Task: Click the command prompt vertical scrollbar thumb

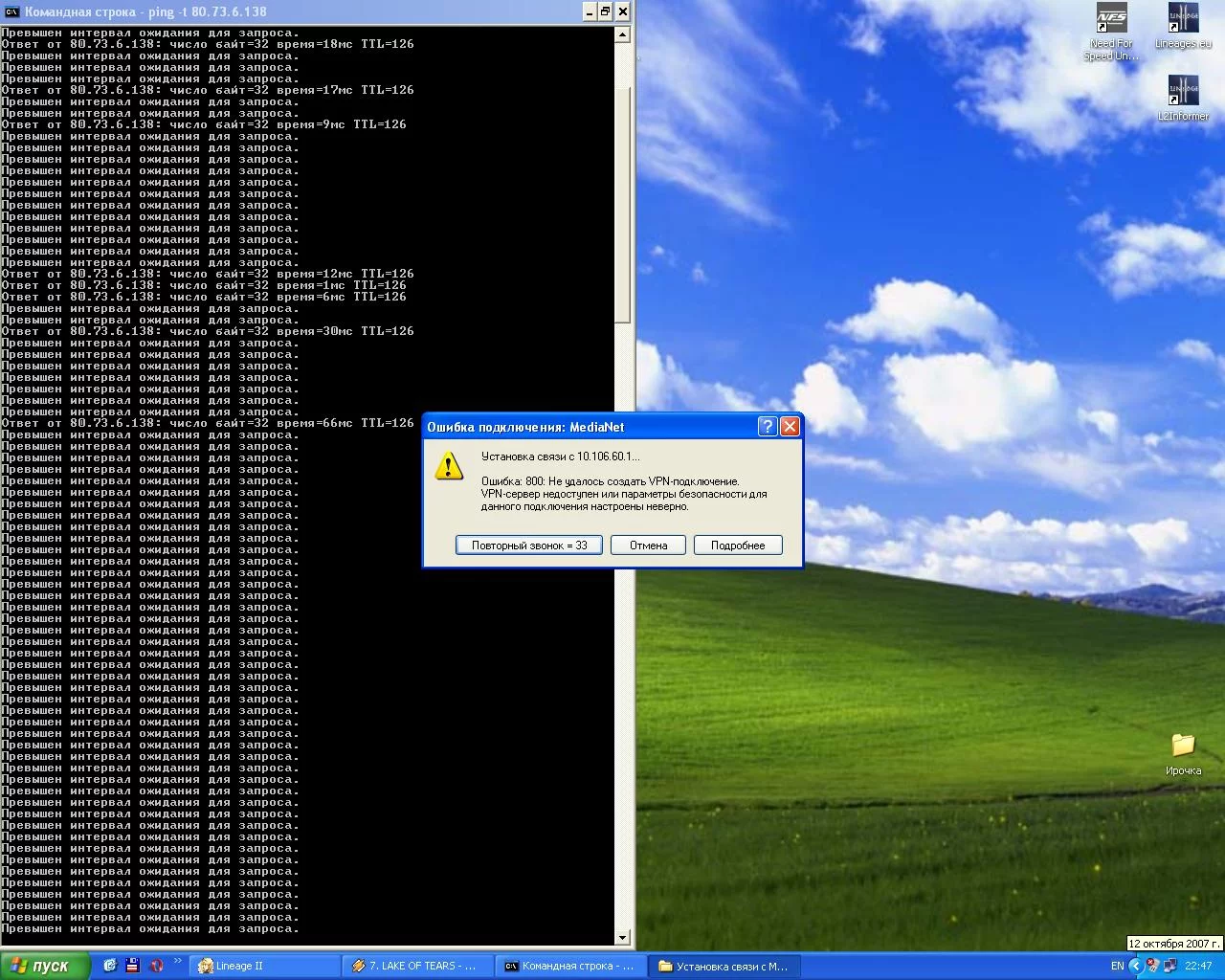Action: [622, 206]
